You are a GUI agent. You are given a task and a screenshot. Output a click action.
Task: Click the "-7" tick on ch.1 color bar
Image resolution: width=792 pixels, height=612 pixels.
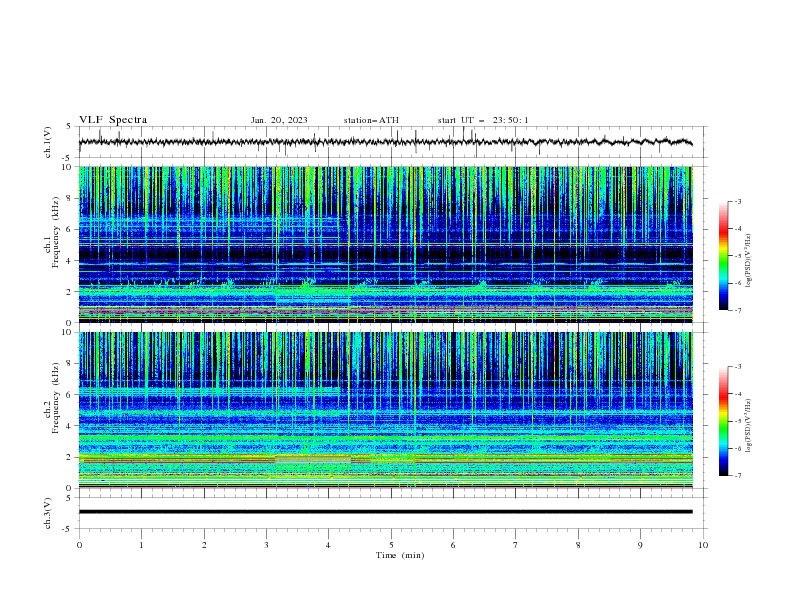tap(737, 310)
